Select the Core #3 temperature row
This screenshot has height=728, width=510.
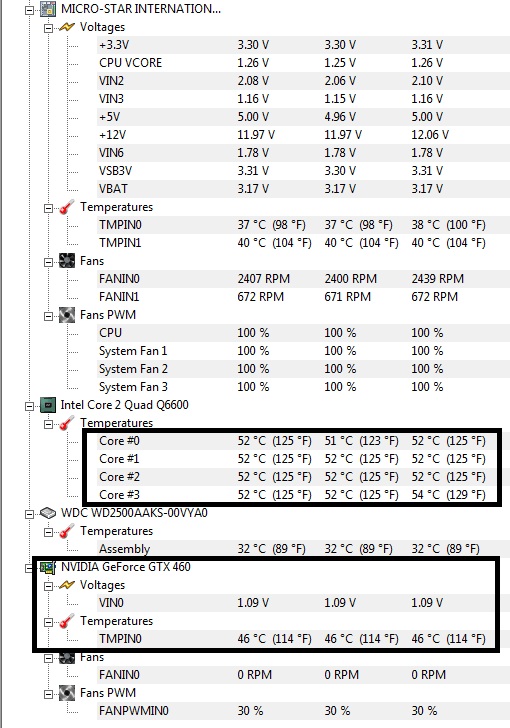click(x=303, y=495)
